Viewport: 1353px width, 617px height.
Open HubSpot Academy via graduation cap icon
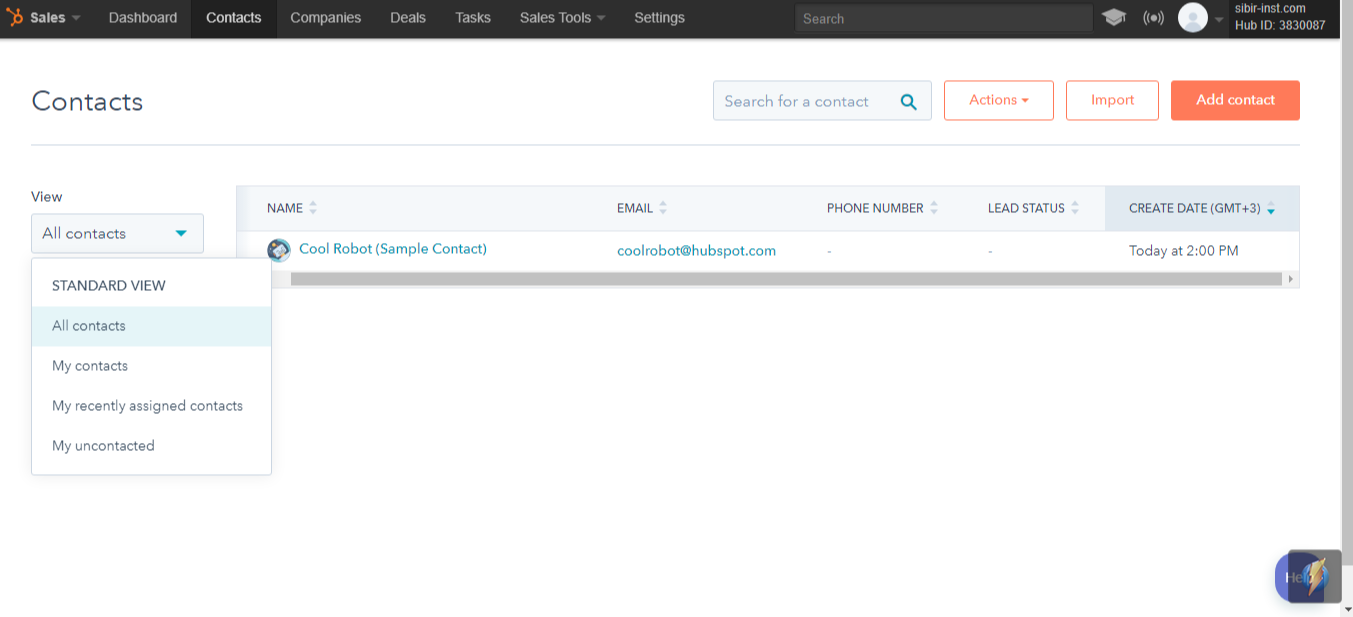point(1113,17)
